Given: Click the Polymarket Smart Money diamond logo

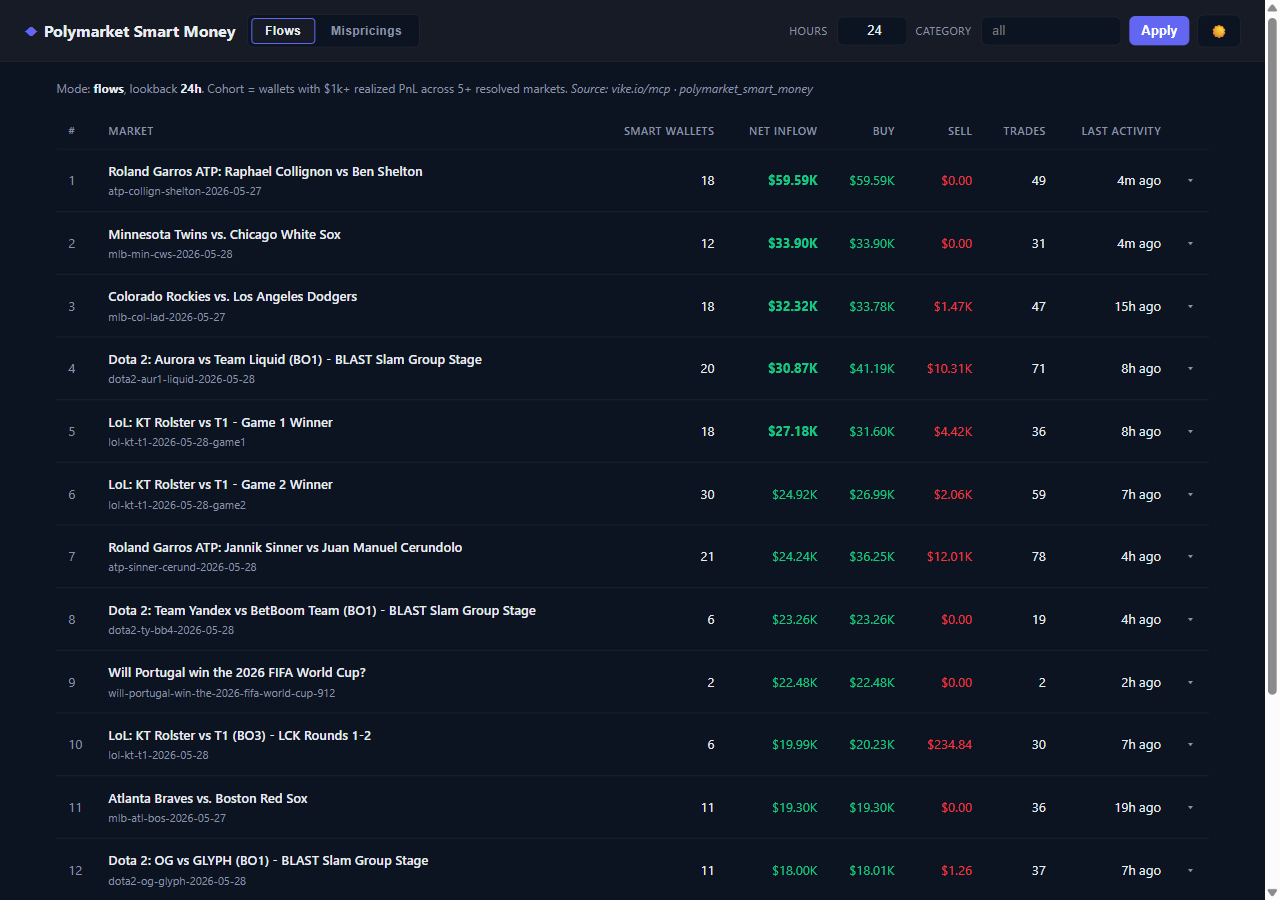Looking at the screenshot, I should 31,31.
